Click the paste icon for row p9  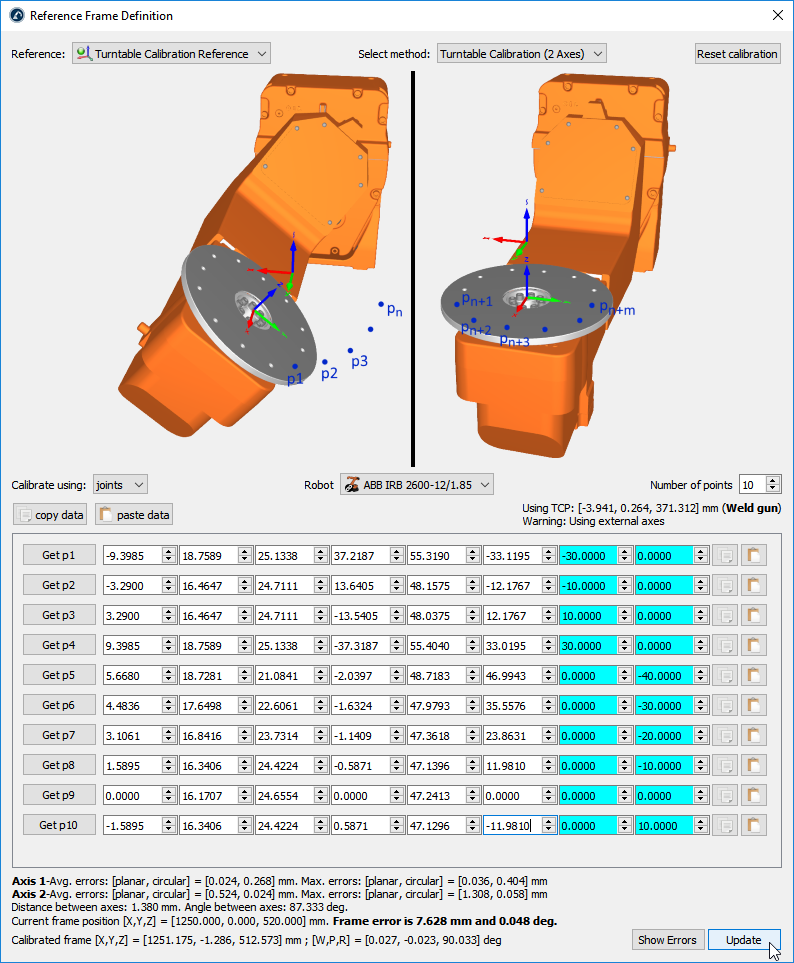click(x=753, y=795)
